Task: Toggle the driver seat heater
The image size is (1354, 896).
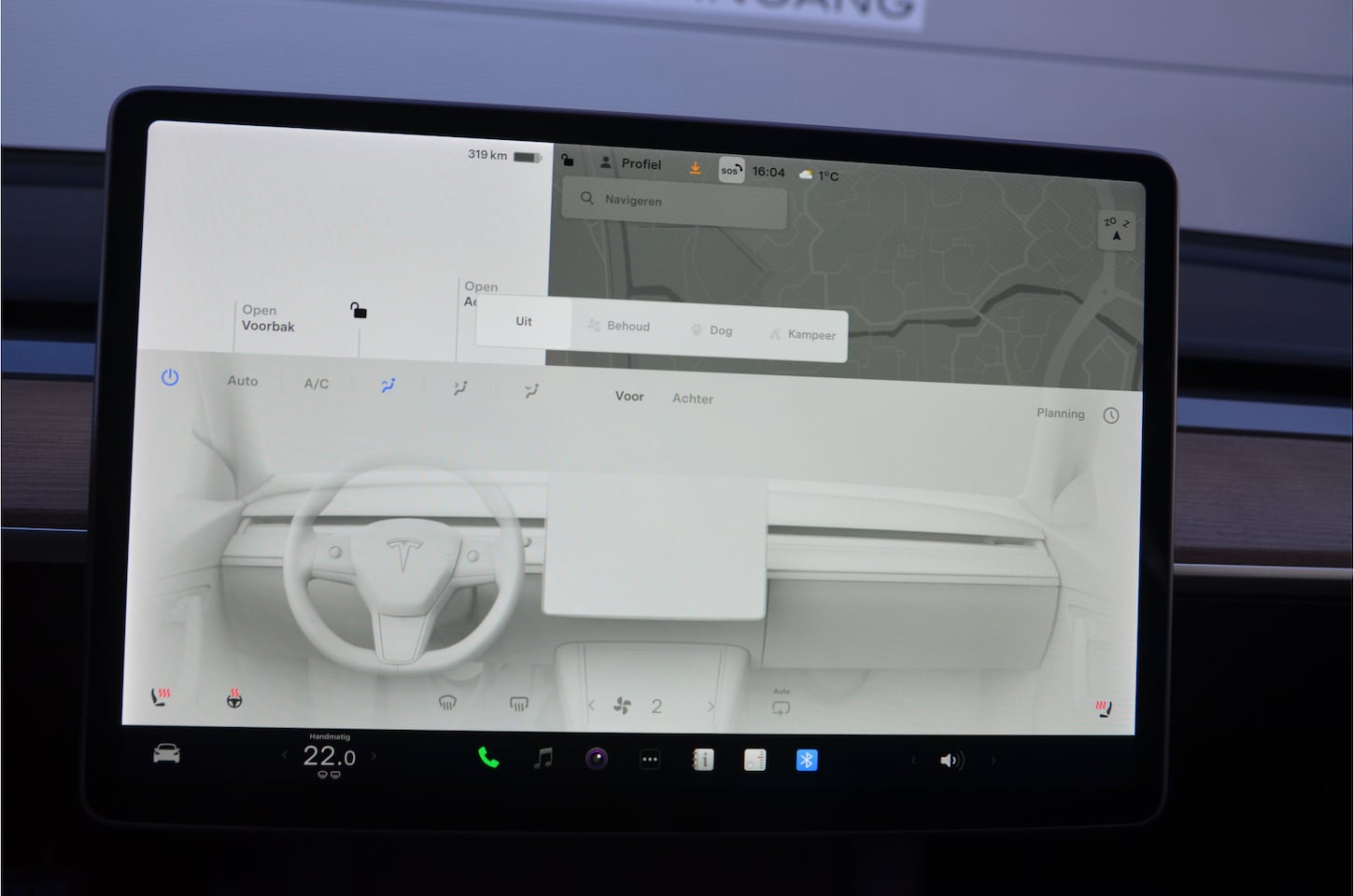Action: point(161,697)
